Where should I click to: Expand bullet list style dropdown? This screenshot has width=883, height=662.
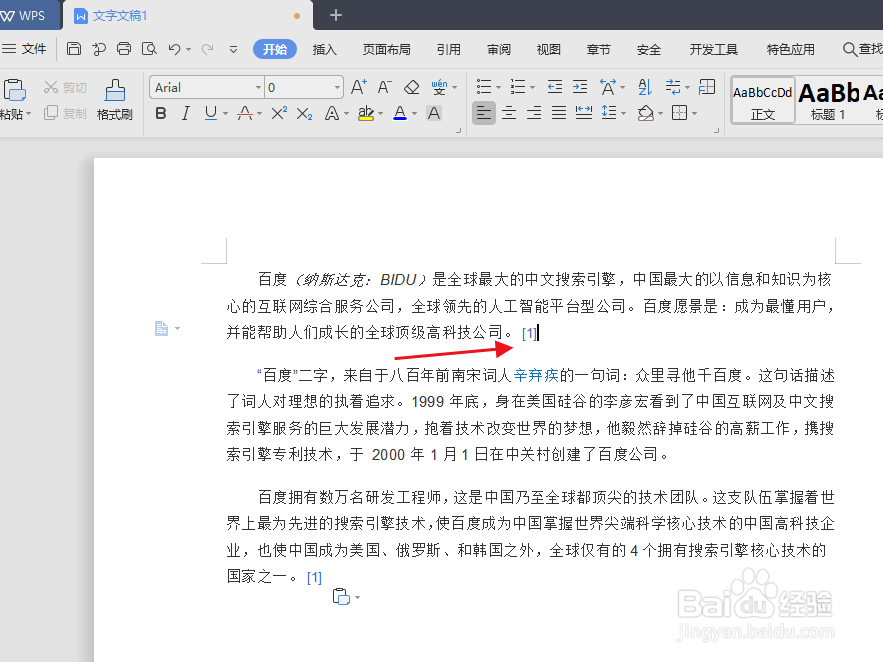pyautogui.click(x=498, y=87)
